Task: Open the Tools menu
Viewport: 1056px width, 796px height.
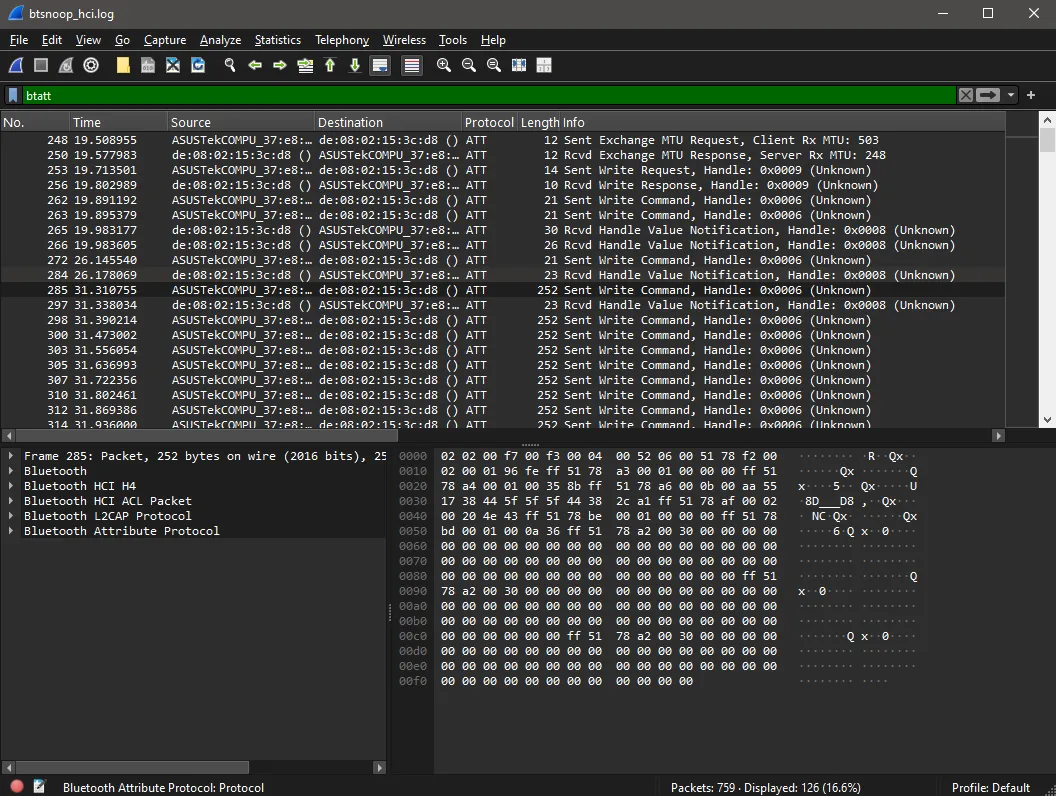Action: tap(453, 40)
